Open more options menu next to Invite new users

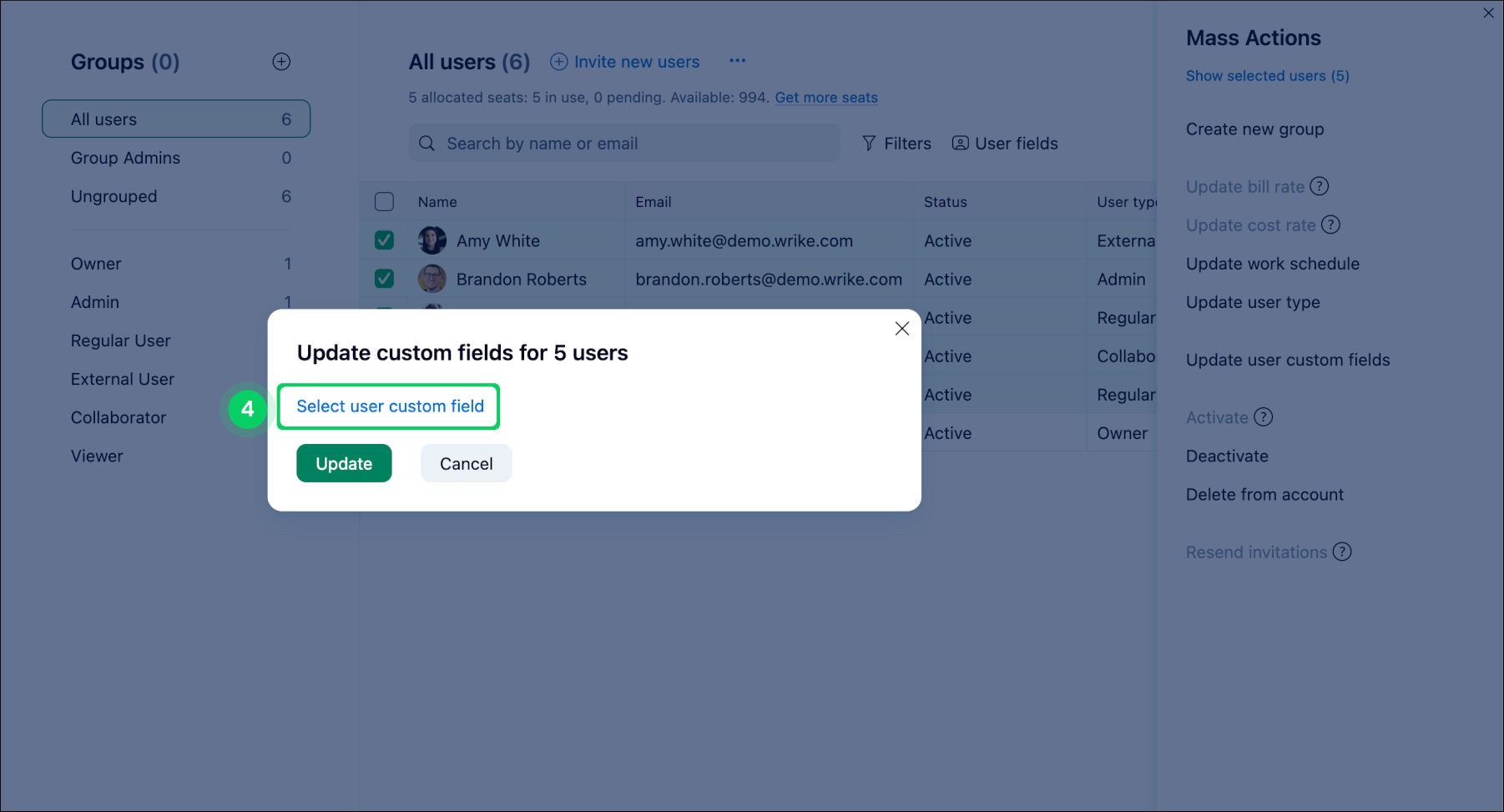click(738, 60)
